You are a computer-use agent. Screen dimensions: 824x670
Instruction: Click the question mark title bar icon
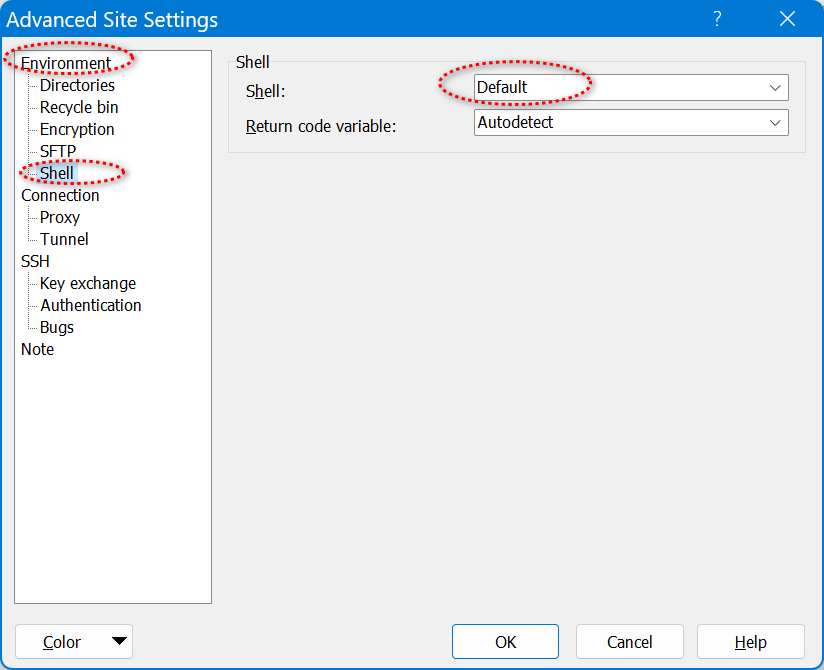[x=717, y=19]
